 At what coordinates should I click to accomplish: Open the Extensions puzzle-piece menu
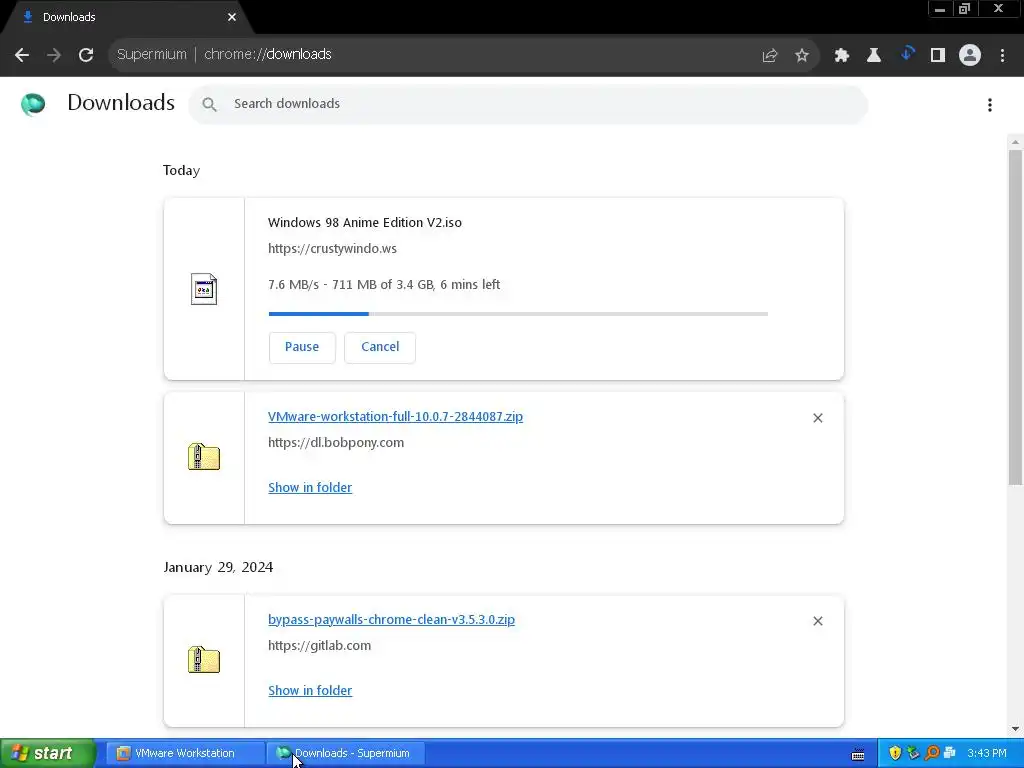tap(842, 56)
